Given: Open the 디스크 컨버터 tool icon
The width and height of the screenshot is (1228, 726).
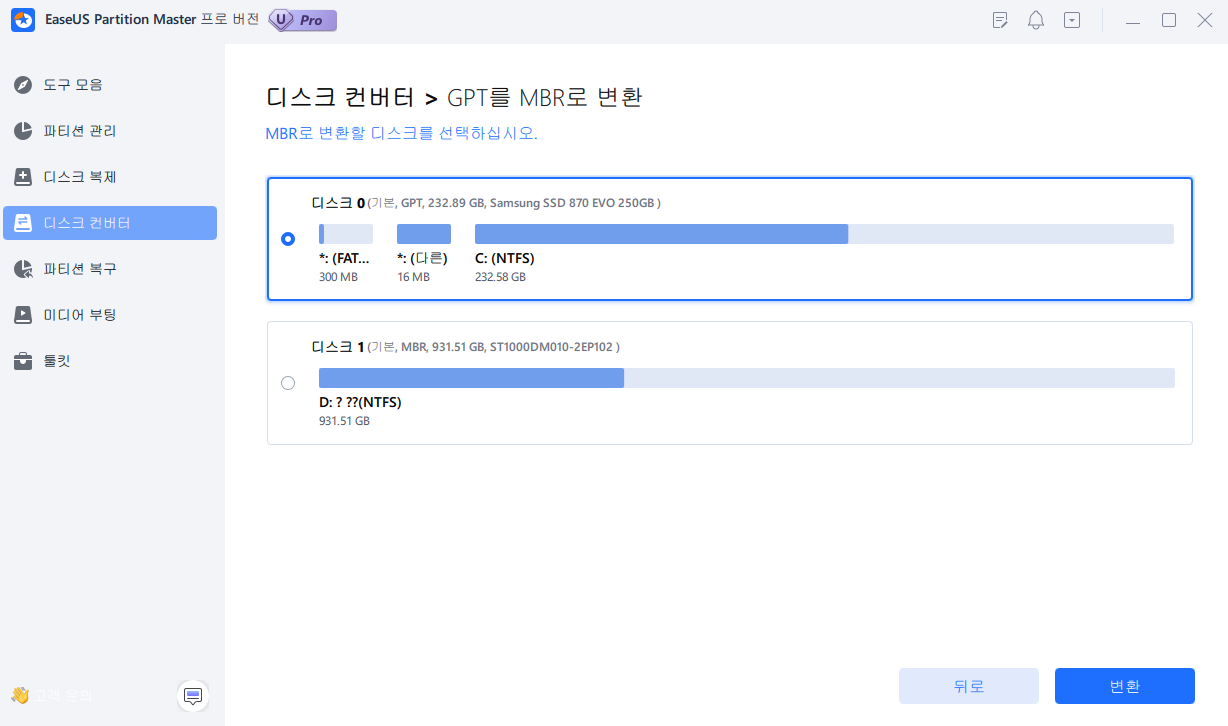Looking at the screenshot, I should pos(22,222).
